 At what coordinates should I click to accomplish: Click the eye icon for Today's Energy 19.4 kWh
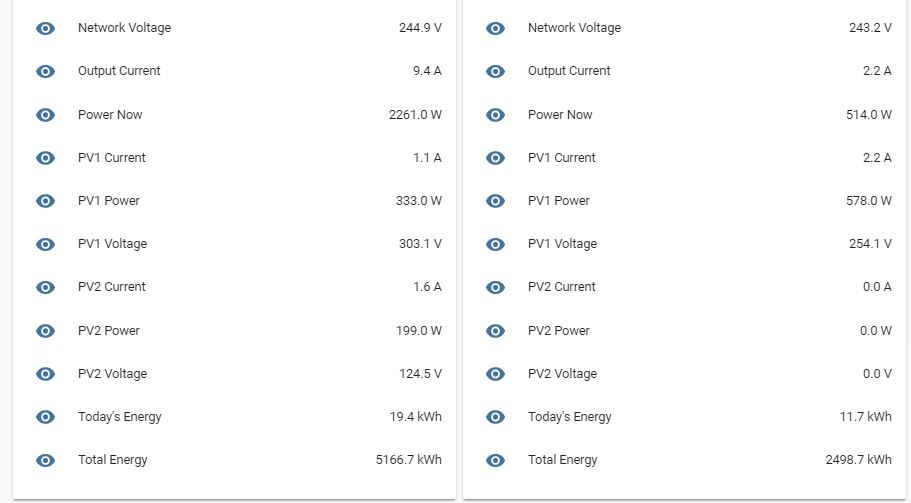click(x=45, y=417)
